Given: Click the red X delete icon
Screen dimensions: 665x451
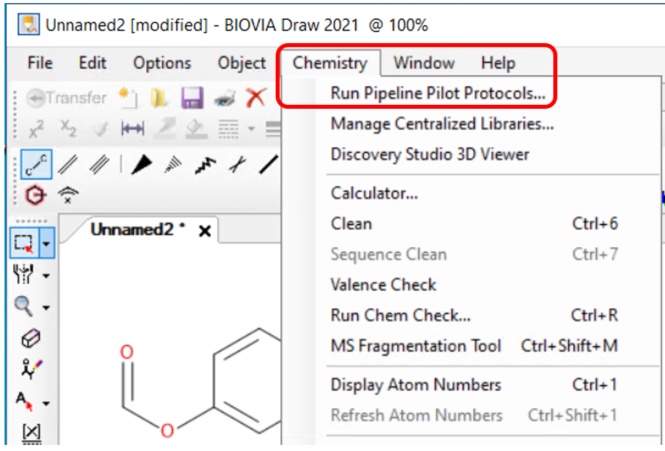Looking at the screenshot, I should click(x=256, y=98).
